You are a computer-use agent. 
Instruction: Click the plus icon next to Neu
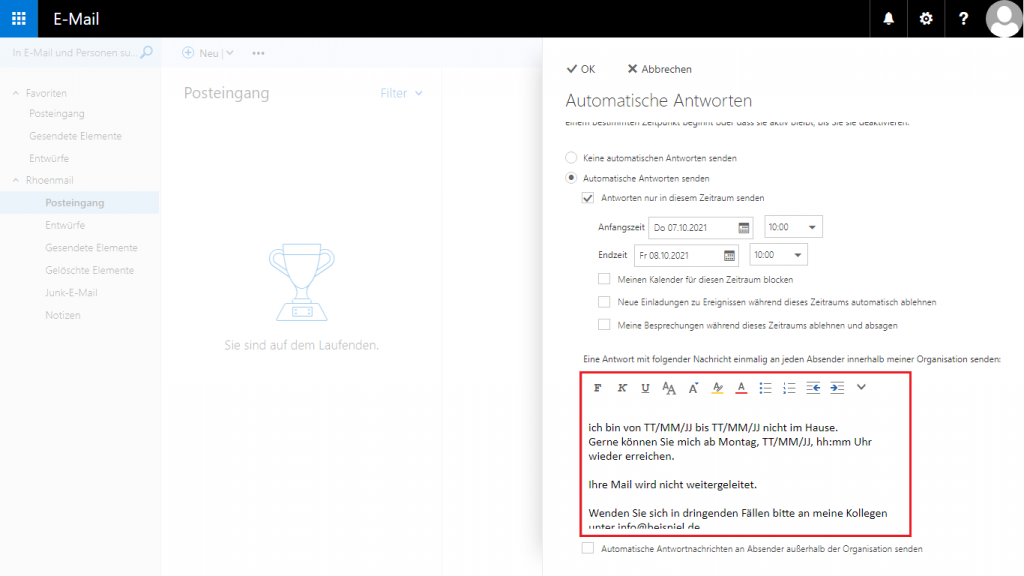[x=188, y=53]
